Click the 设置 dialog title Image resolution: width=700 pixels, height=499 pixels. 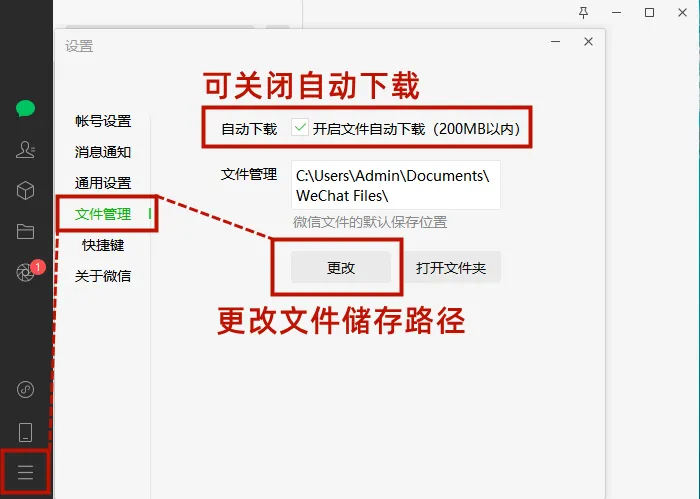[x=79, y=46]
